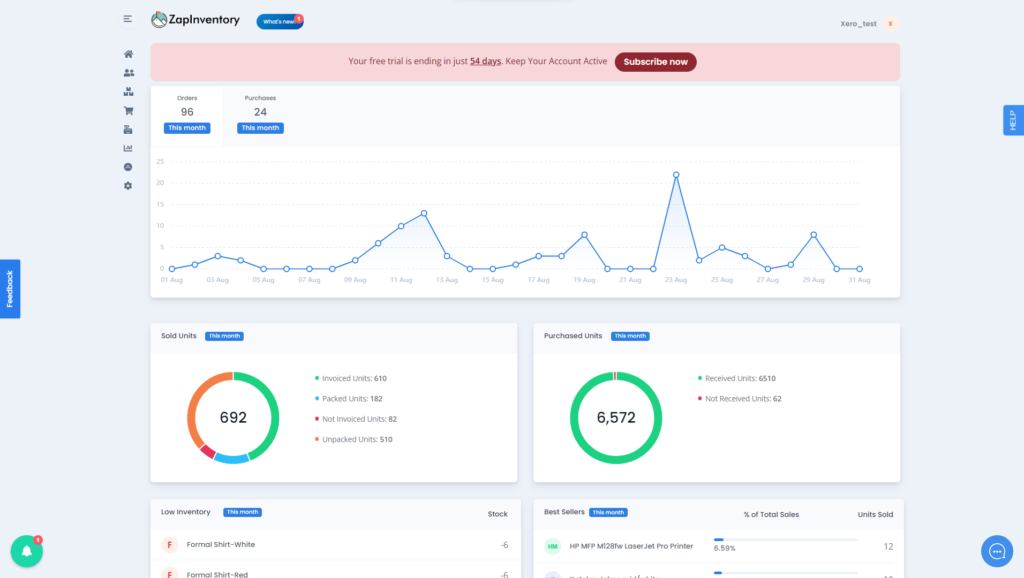This screenshot has height=578, width=1024.
Task: Toggle the Invoiced Units: 610 legend entry
Action: (351, 378)
